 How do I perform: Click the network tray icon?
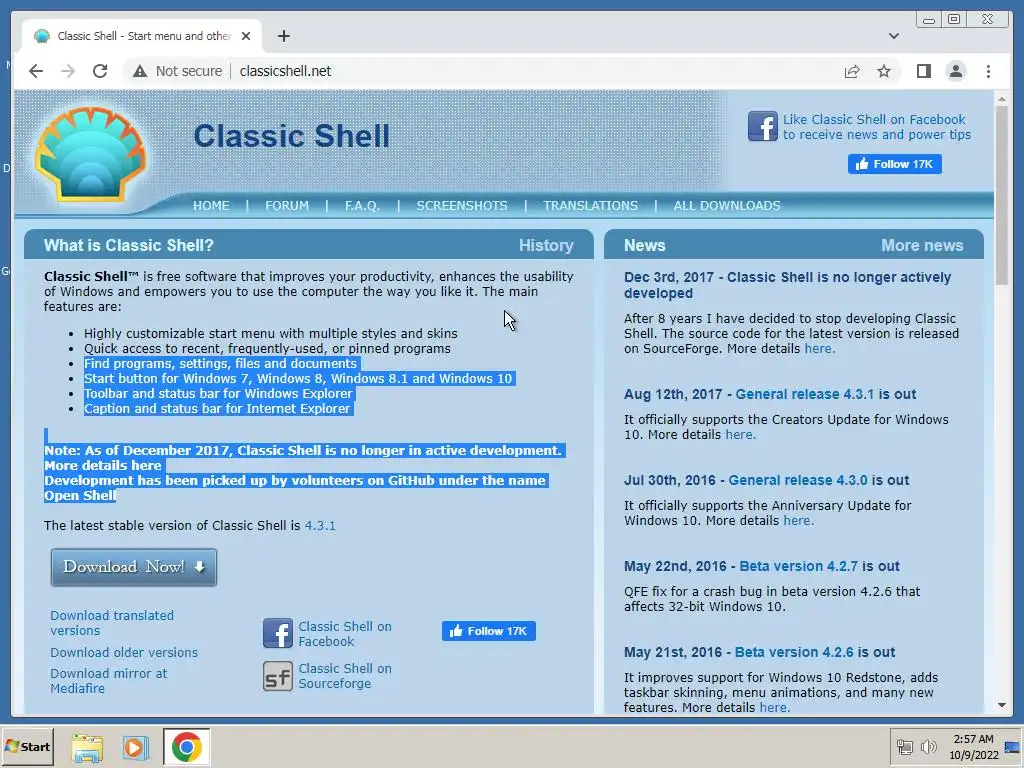[904, 747]
